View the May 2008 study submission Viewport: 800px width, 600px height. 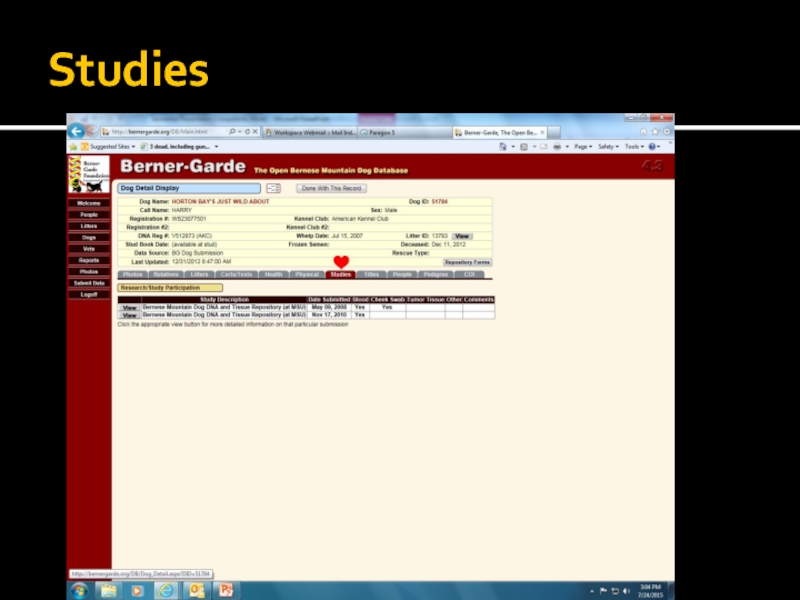click(x=129, y=308)
